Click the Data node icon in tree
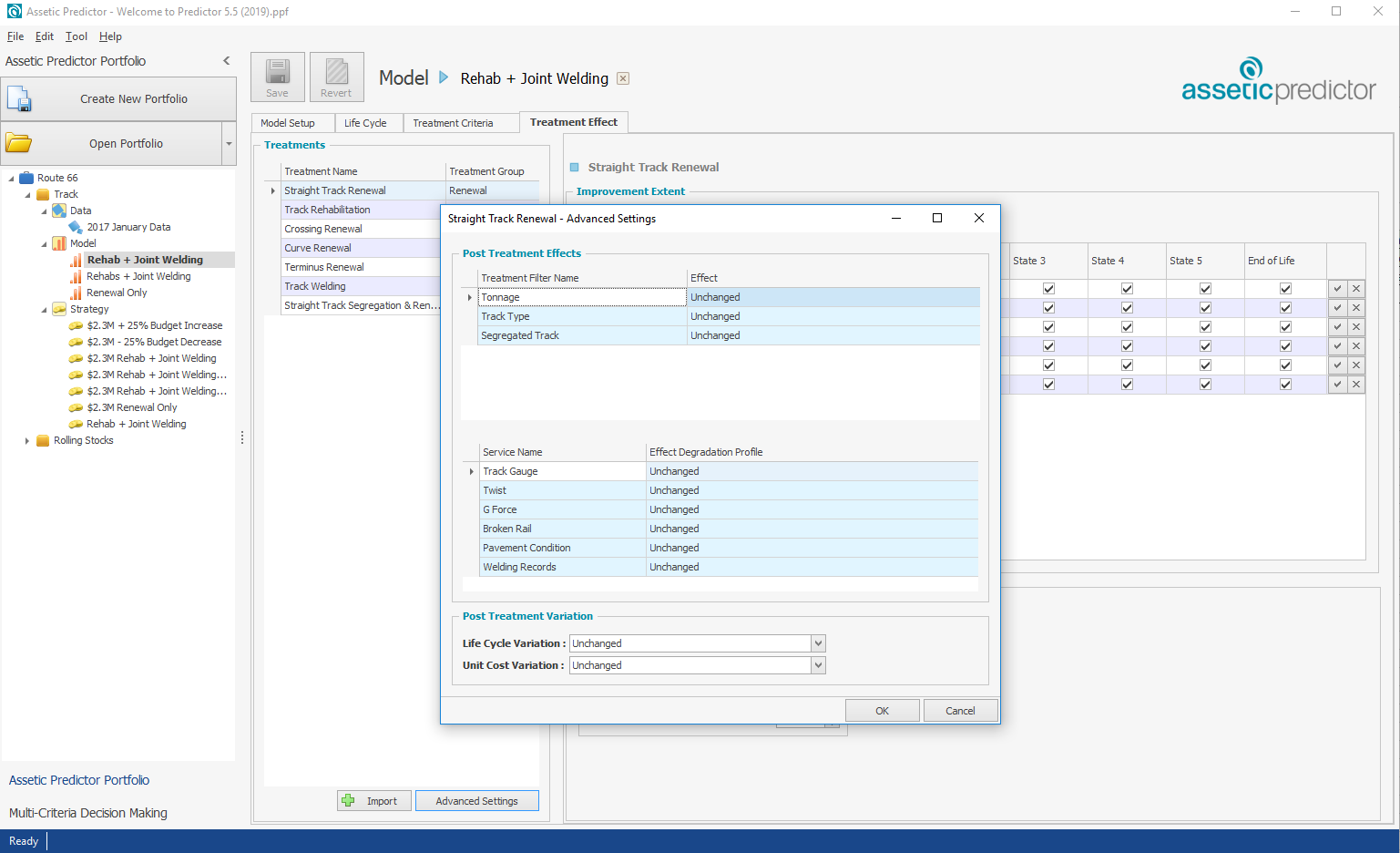 pyautogui.click(x=59, y=211)
